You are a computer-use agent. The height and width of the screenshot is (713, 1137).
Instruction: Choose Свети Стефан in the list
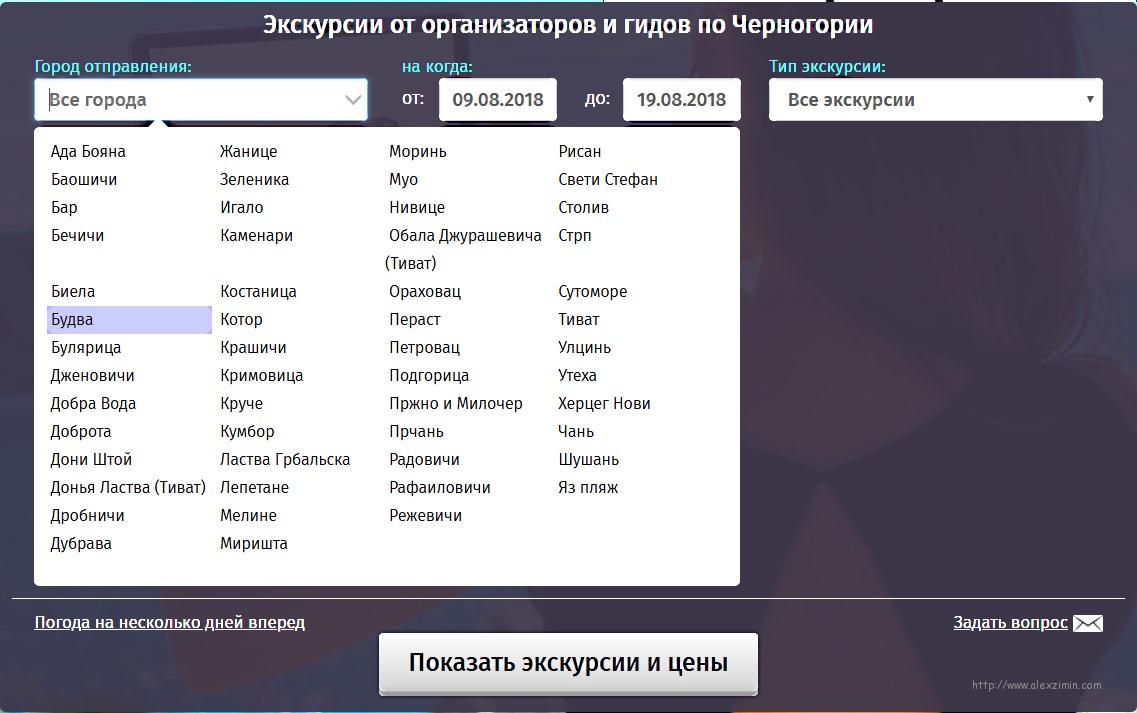coord(608,180)
